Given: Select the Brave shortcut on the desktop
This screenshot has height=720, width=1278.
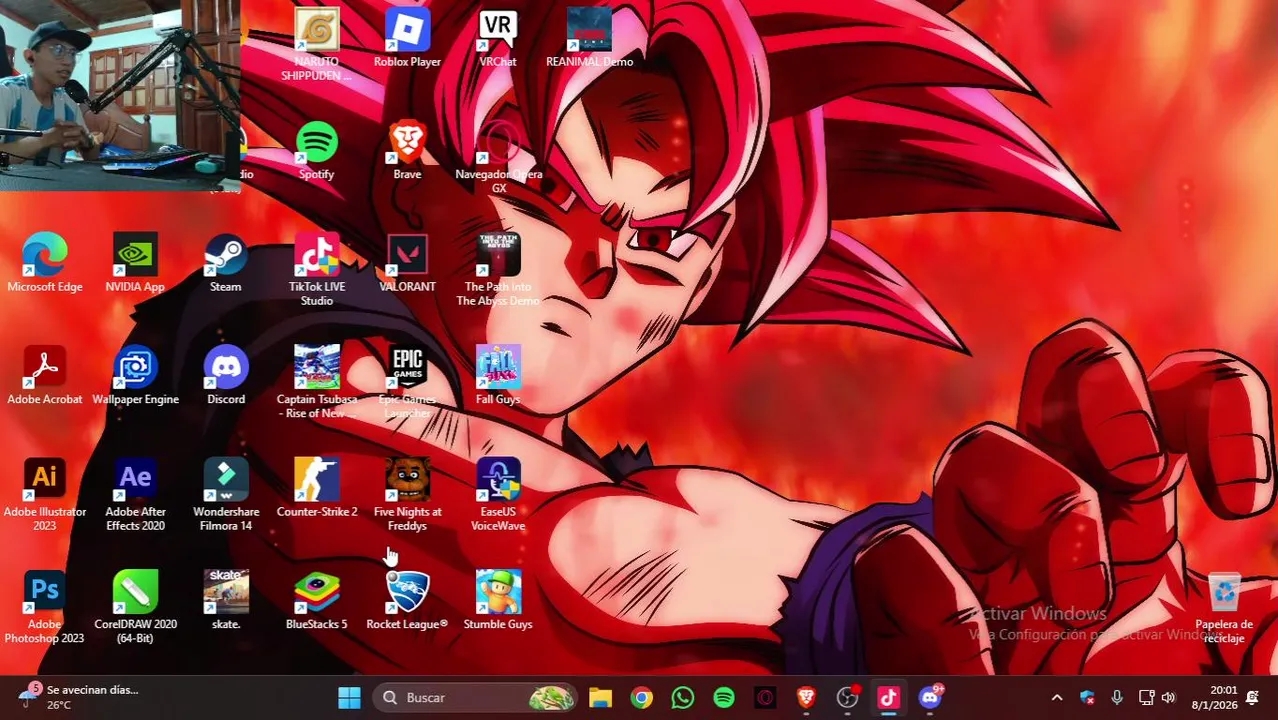Looking at the screenshot, I should (407, 151).
